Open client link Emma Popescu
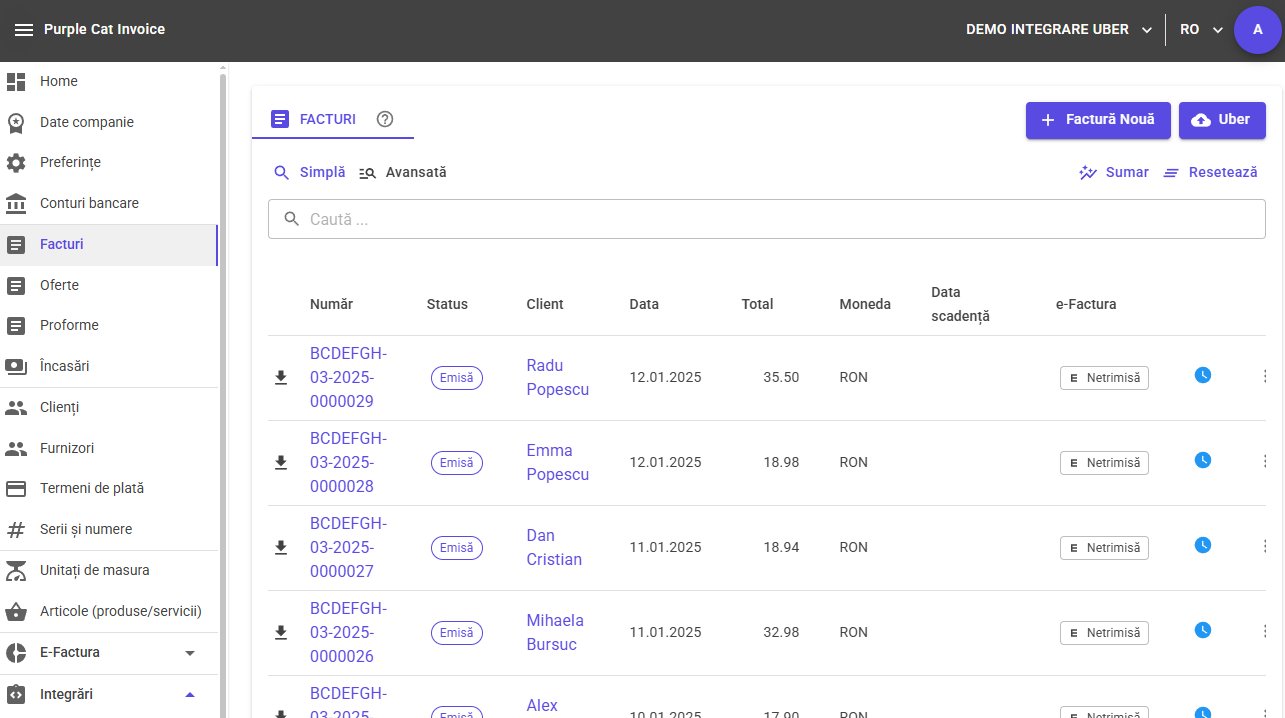 tap(557, 462)
